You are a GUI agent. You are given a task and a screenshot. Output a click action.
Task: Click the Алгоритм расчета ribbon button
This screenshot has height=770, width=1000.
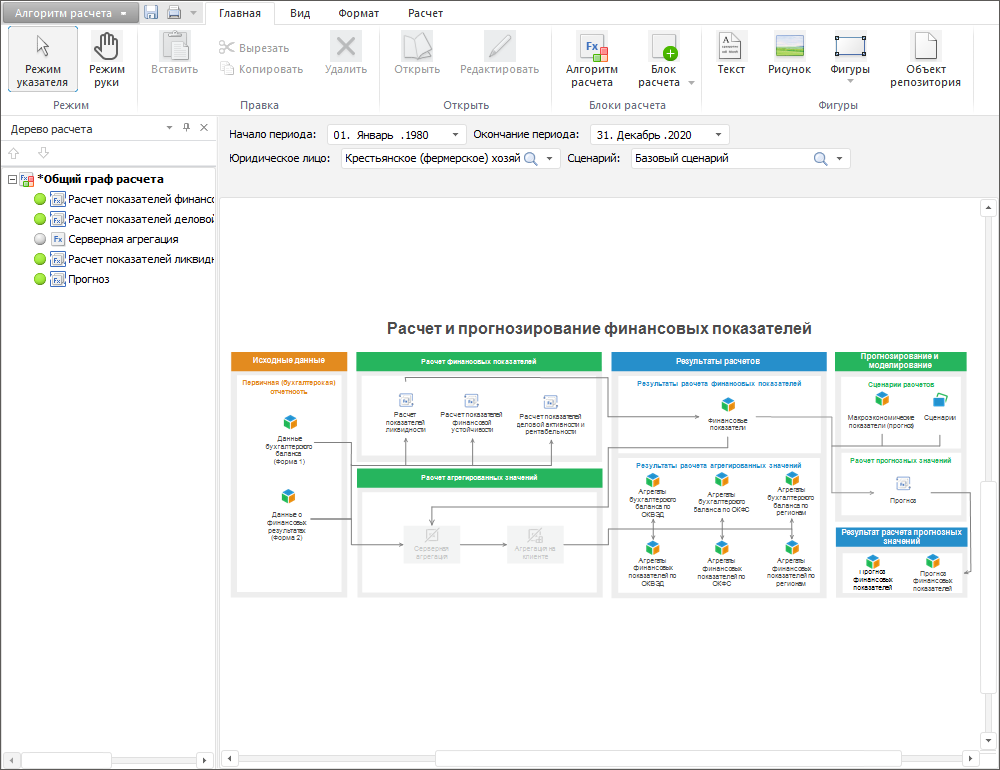click(x=591, y=60)
